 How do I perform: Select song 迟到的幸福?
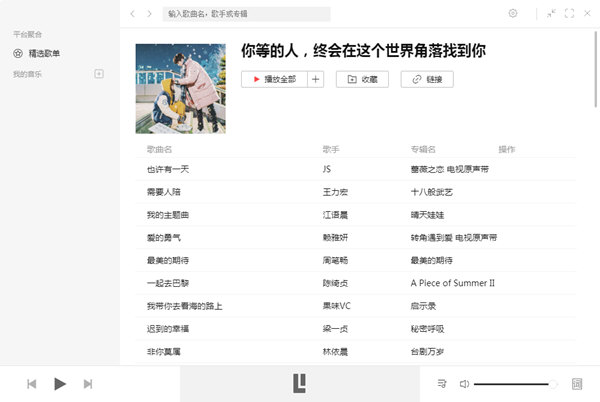point(168,329)
